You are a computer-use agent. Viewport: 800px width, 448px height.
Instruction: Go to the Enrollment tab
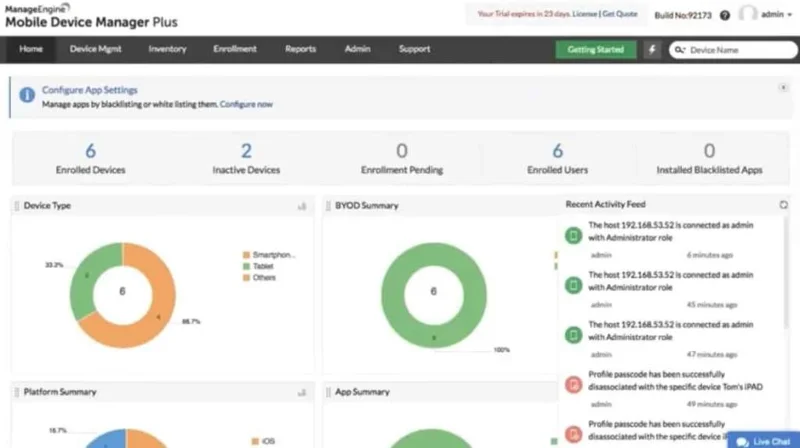[235, 49]
